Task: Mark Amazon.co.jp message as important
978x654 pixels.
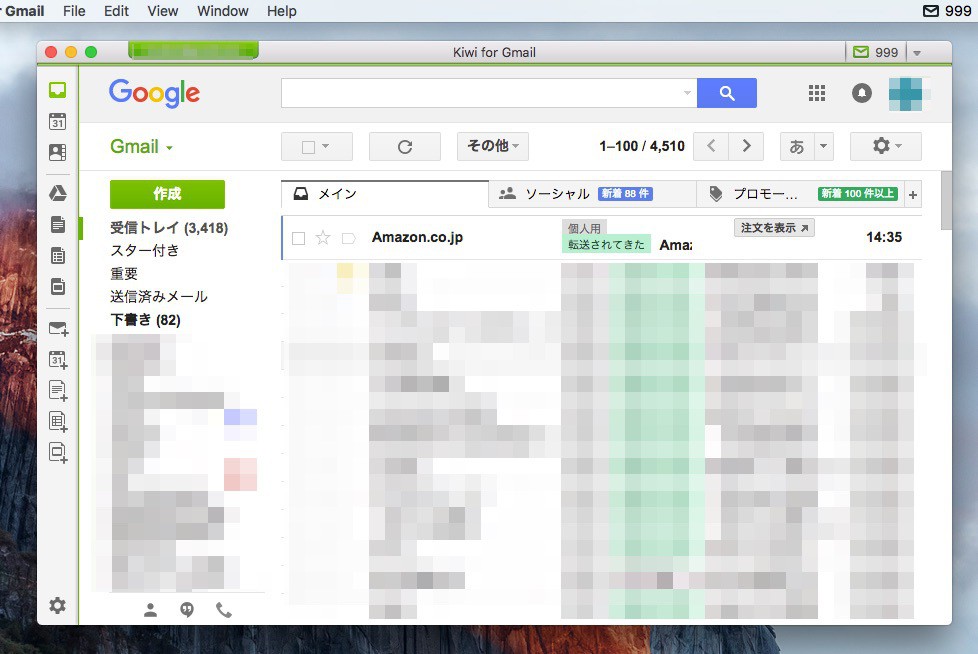Action: click(x=349, y=238)
